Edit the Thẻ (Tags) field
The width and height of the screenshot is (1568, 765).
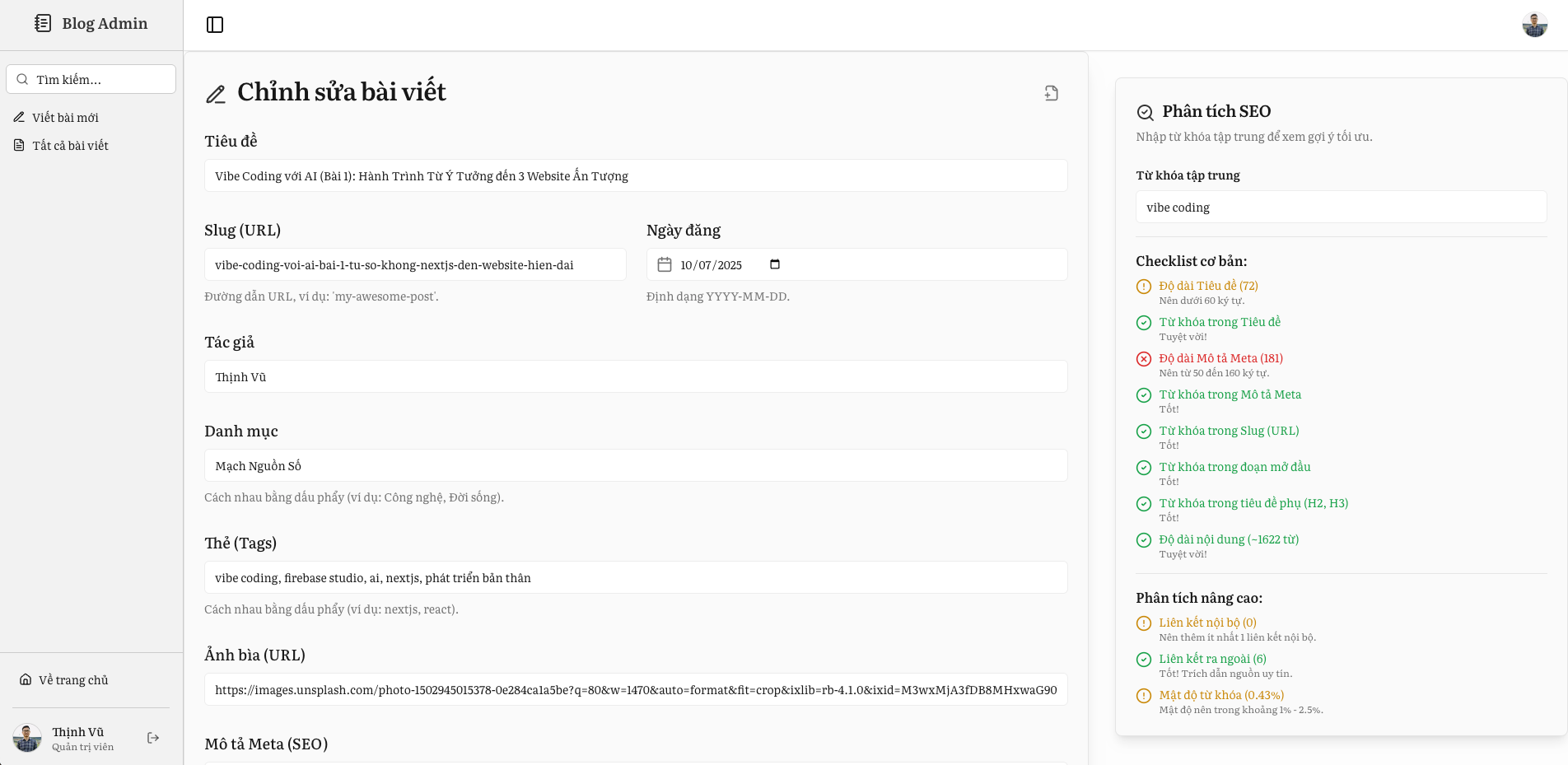(x=636, y=578)
